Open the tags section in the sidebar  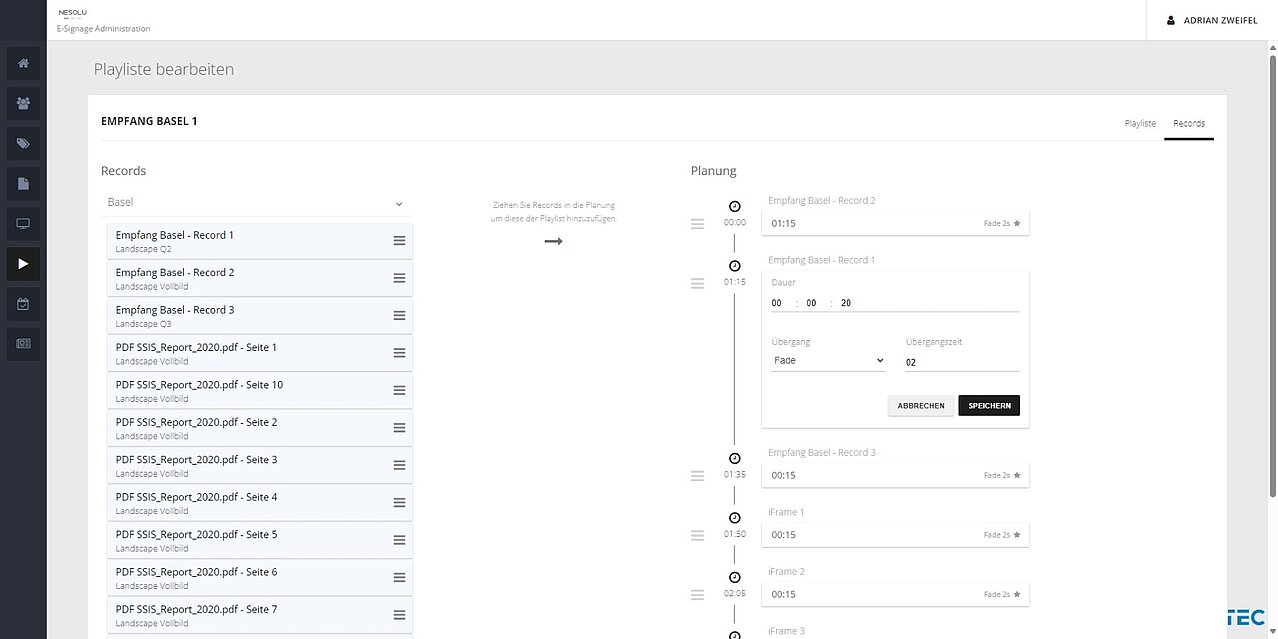23,143
